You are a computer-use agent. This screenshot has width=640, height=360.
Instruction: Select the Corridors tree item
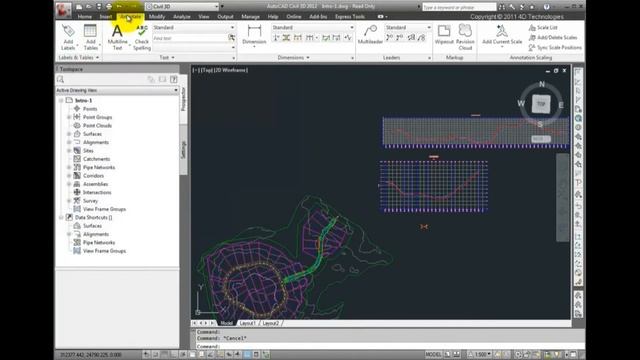click(x=93, y=176)
